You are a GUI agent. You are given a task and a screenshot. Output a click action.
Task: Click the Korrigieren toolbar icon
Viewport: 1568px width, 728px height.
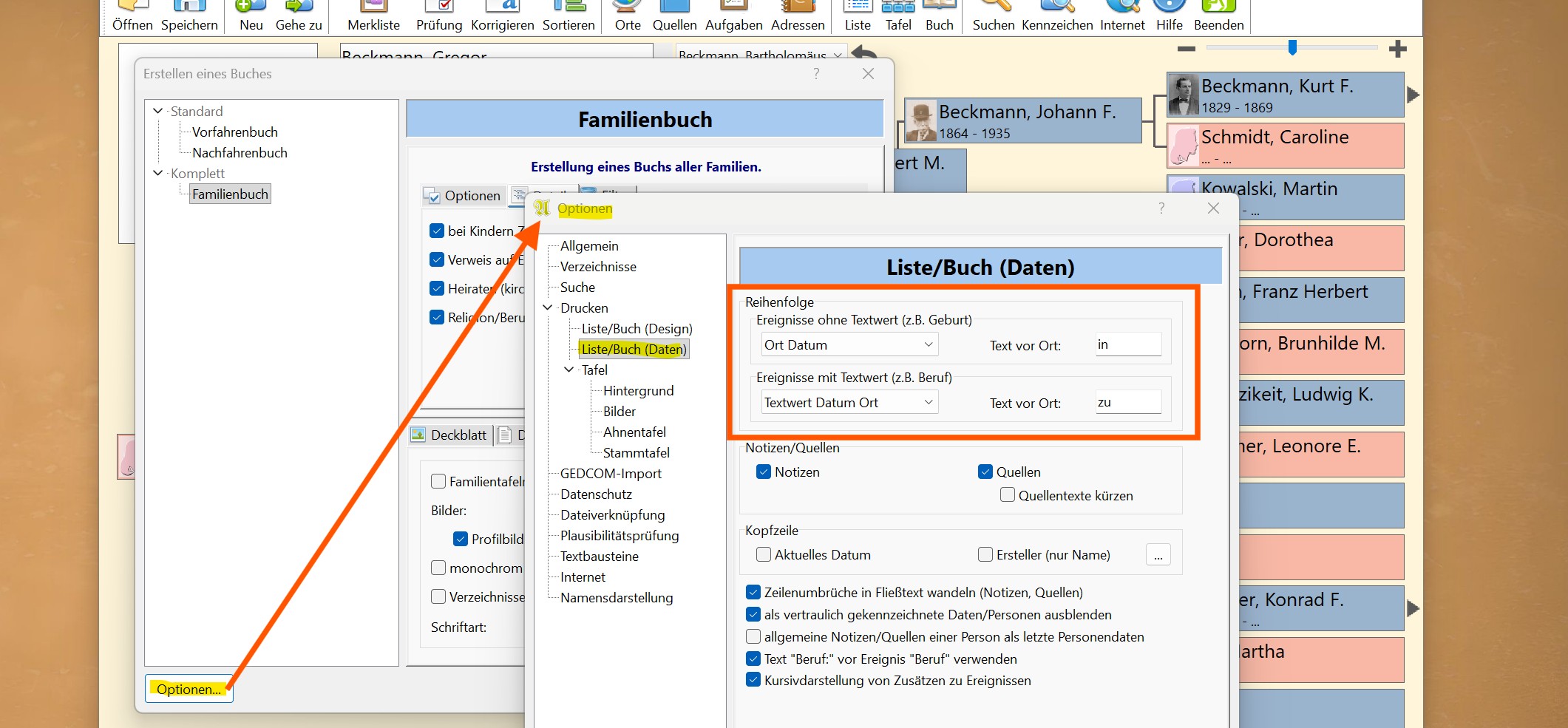pyautogui.click(x=502, y=15)
